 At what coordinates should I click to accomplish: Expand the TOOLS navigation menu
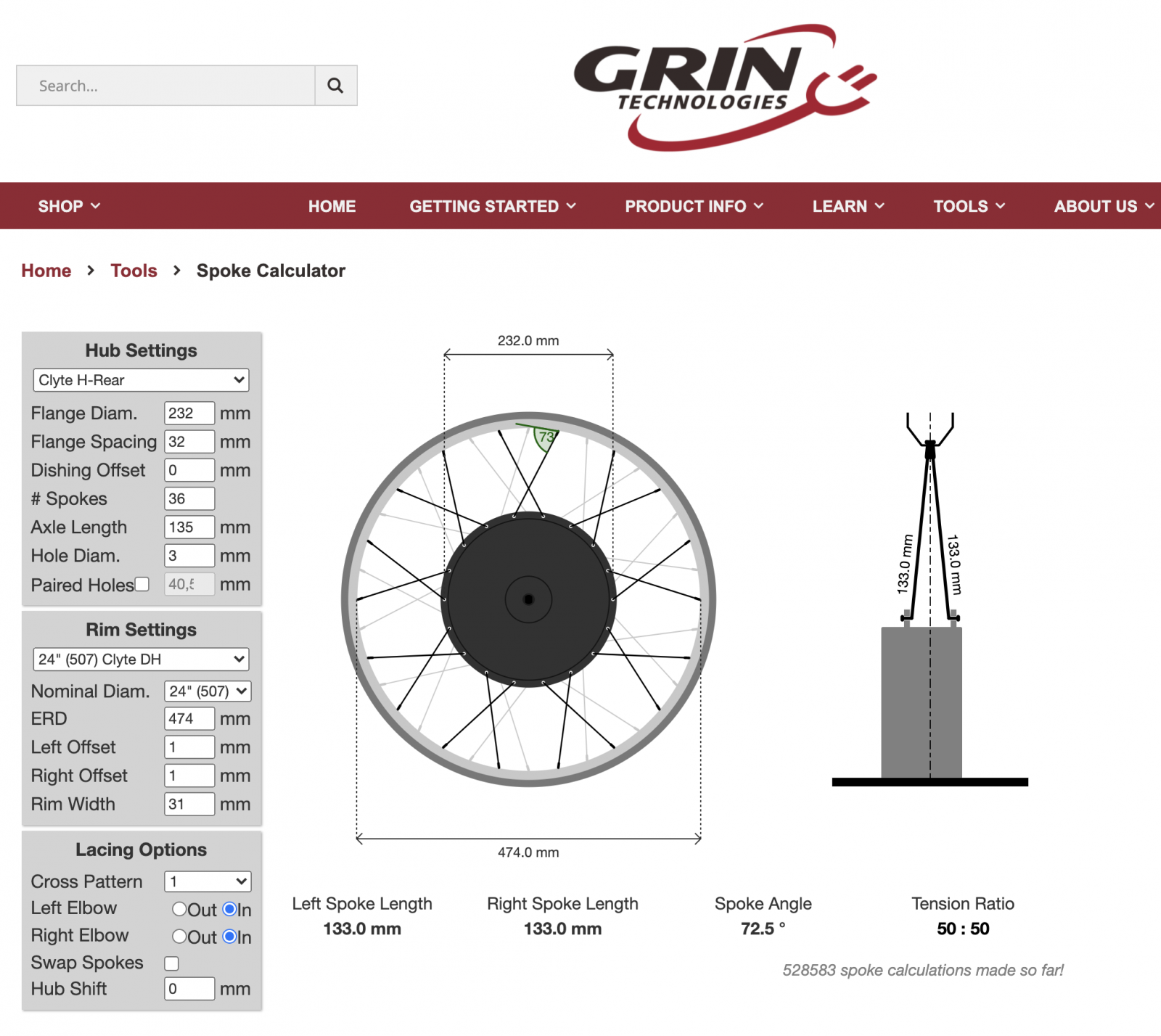click(969, 206)
